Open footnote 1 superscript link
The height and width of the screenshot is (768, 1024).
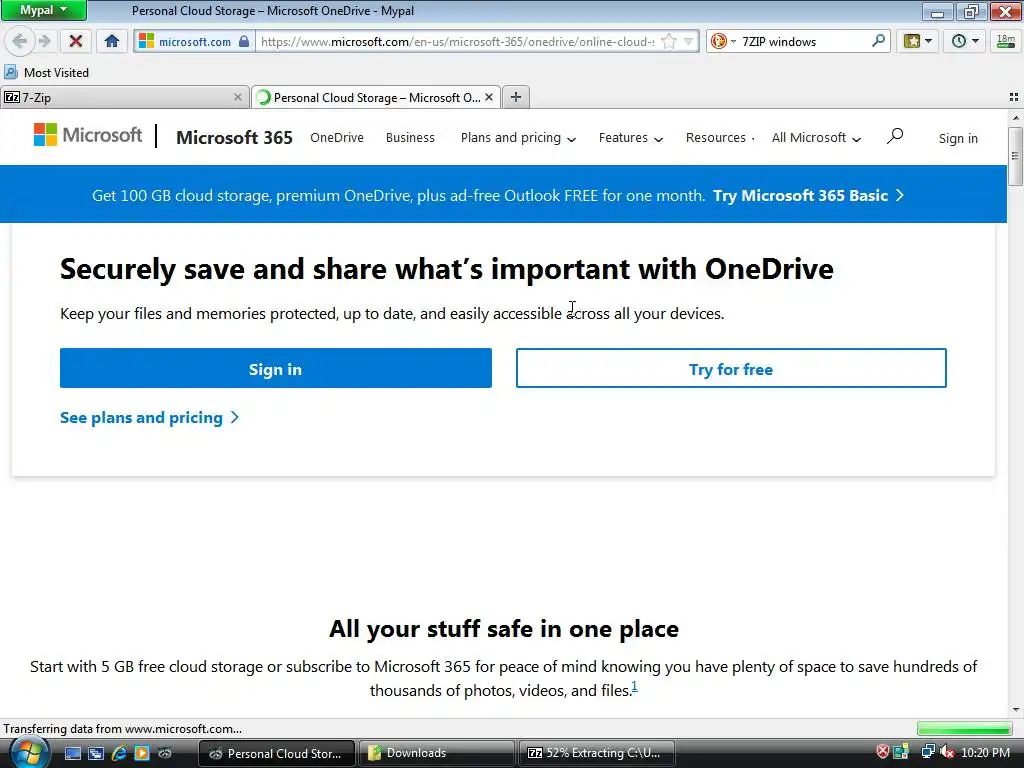[x=634, y=686]
